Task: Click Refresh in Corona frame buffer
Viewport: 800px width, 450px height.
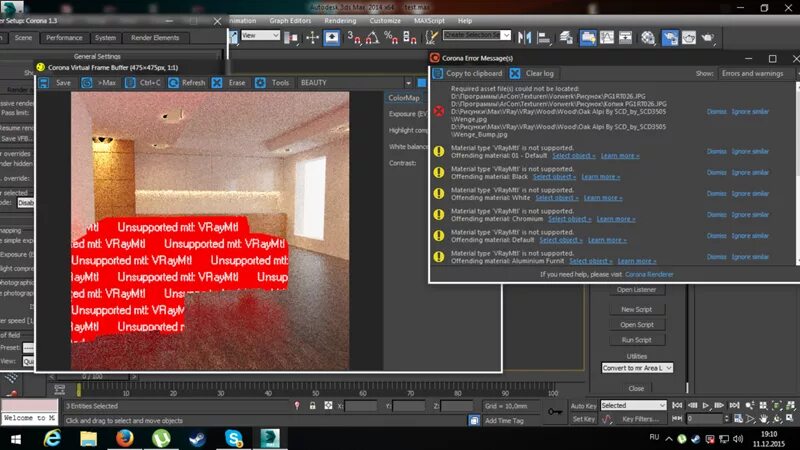Action: 187,83
